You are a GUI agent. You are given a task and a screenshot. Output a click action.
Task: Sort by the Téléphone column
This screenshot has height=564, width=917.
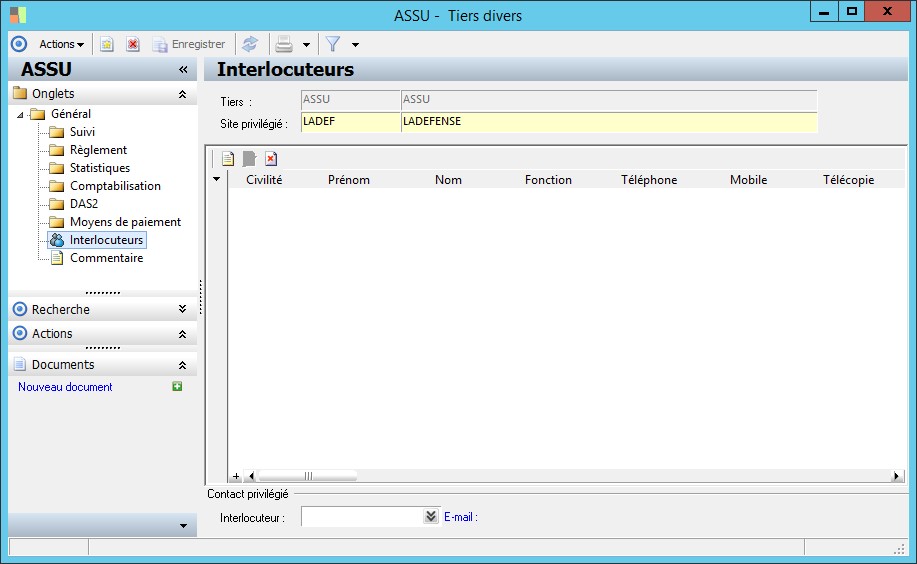pos(649,180)
